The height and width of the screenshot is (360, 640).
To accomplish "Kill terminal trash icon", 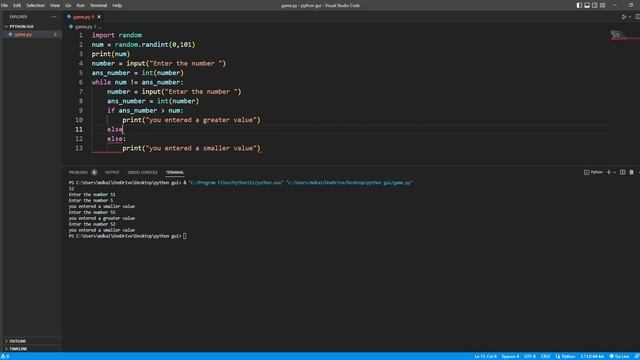I will click(631, 172).
